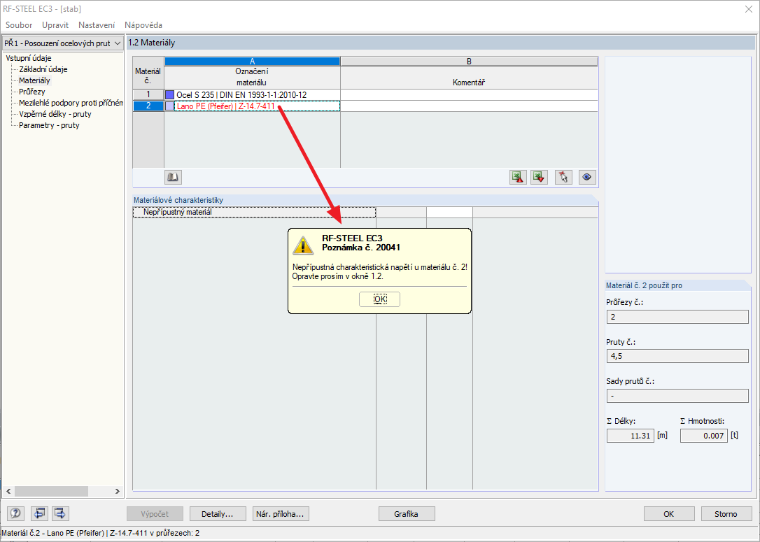This screenshot has height=542, width=760.
Task: Close the RF-STEEL EC3 window
Action: point(748,9)
